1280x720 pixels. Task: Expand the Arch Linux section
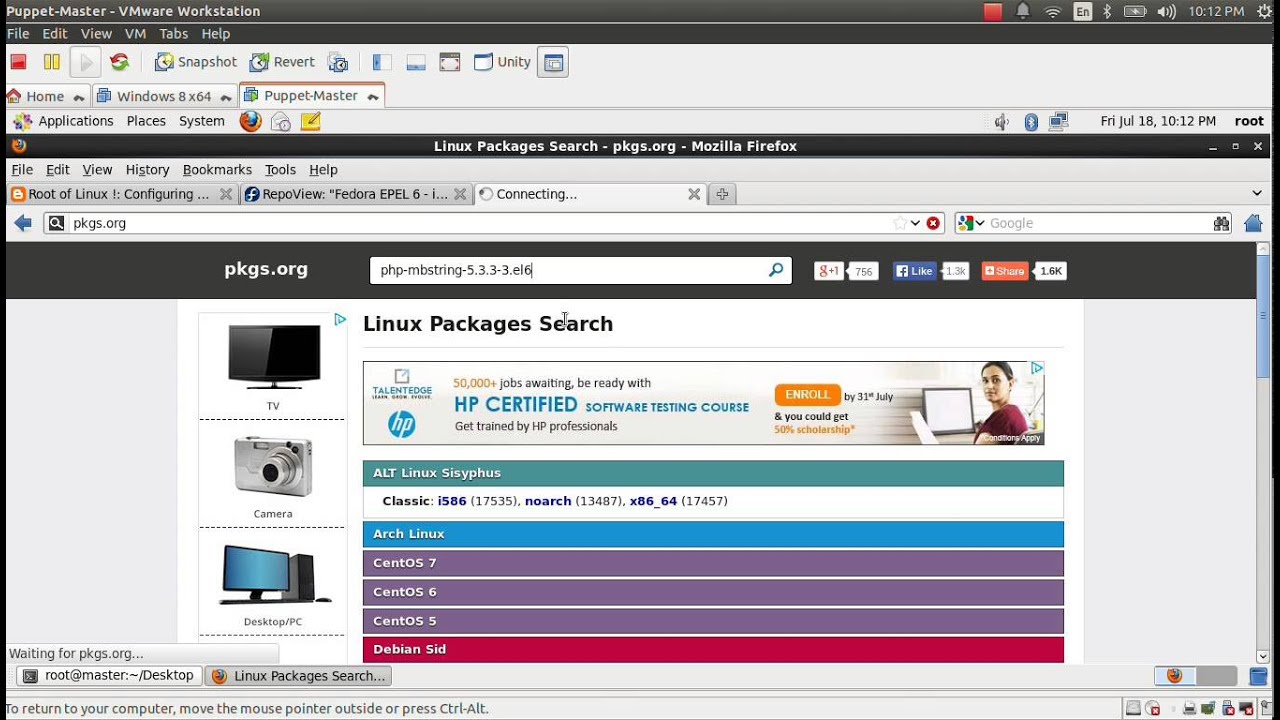coord(713,534)
